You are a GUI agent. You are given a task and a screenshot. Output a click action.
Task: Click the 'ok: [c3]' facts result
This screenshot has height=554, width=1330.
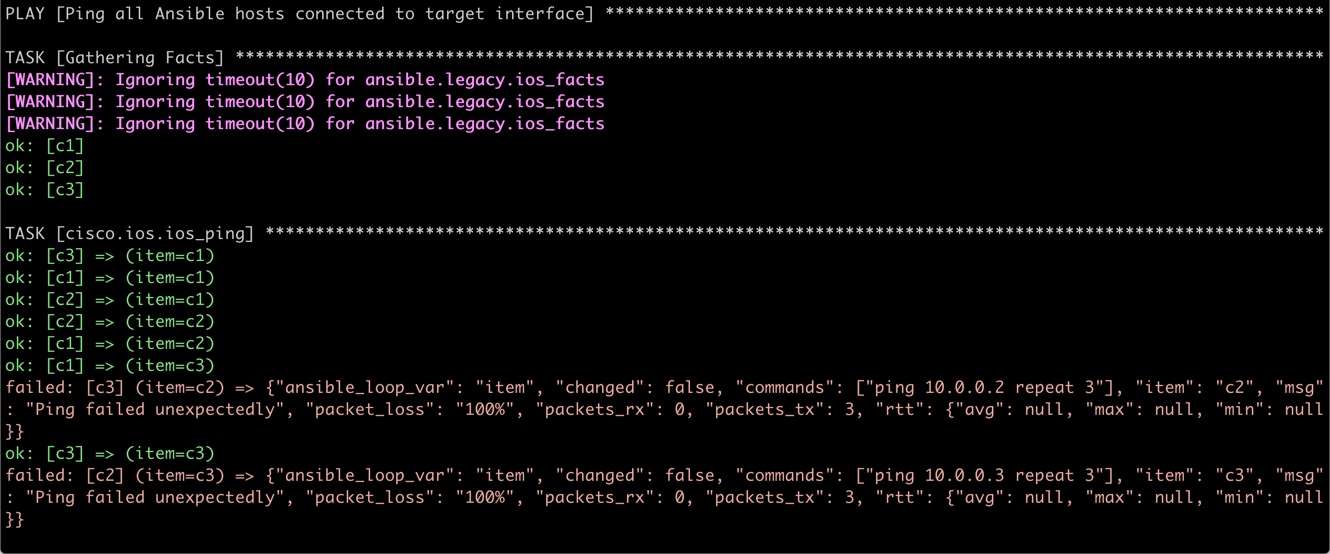(x=45, y=190)
